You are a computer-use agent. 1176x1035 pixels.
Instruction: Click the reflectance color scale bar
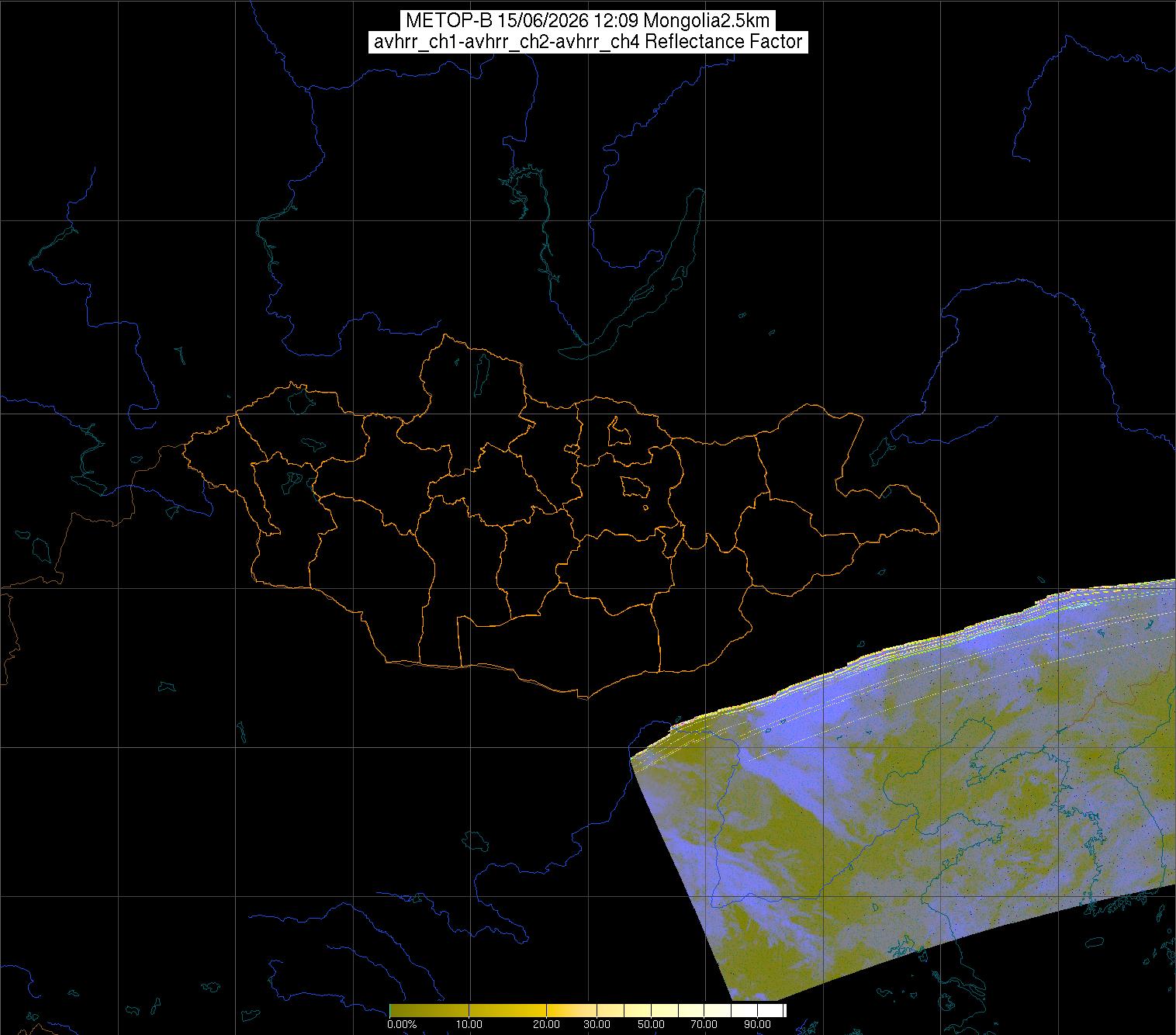588,1010
